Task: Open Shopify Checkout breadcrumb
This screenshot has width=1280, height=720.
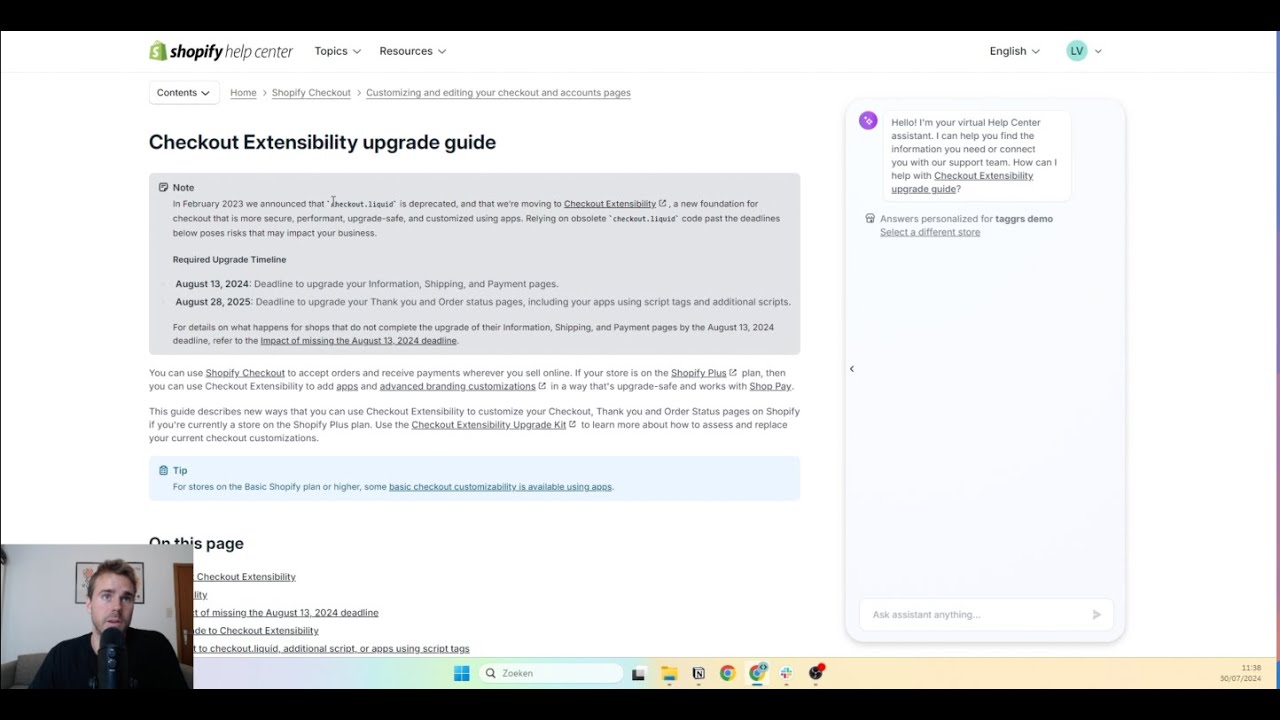Action: point(311,92)
